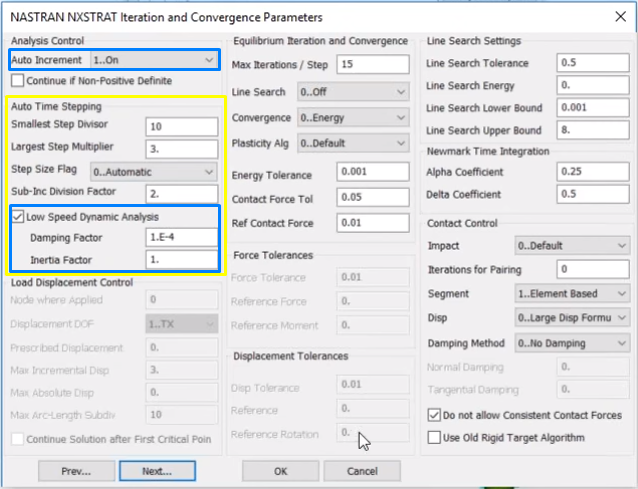This screenshot has height=489, width=638.
Task: Click the Max Iterations / Step field
Action: click(373, 64)
